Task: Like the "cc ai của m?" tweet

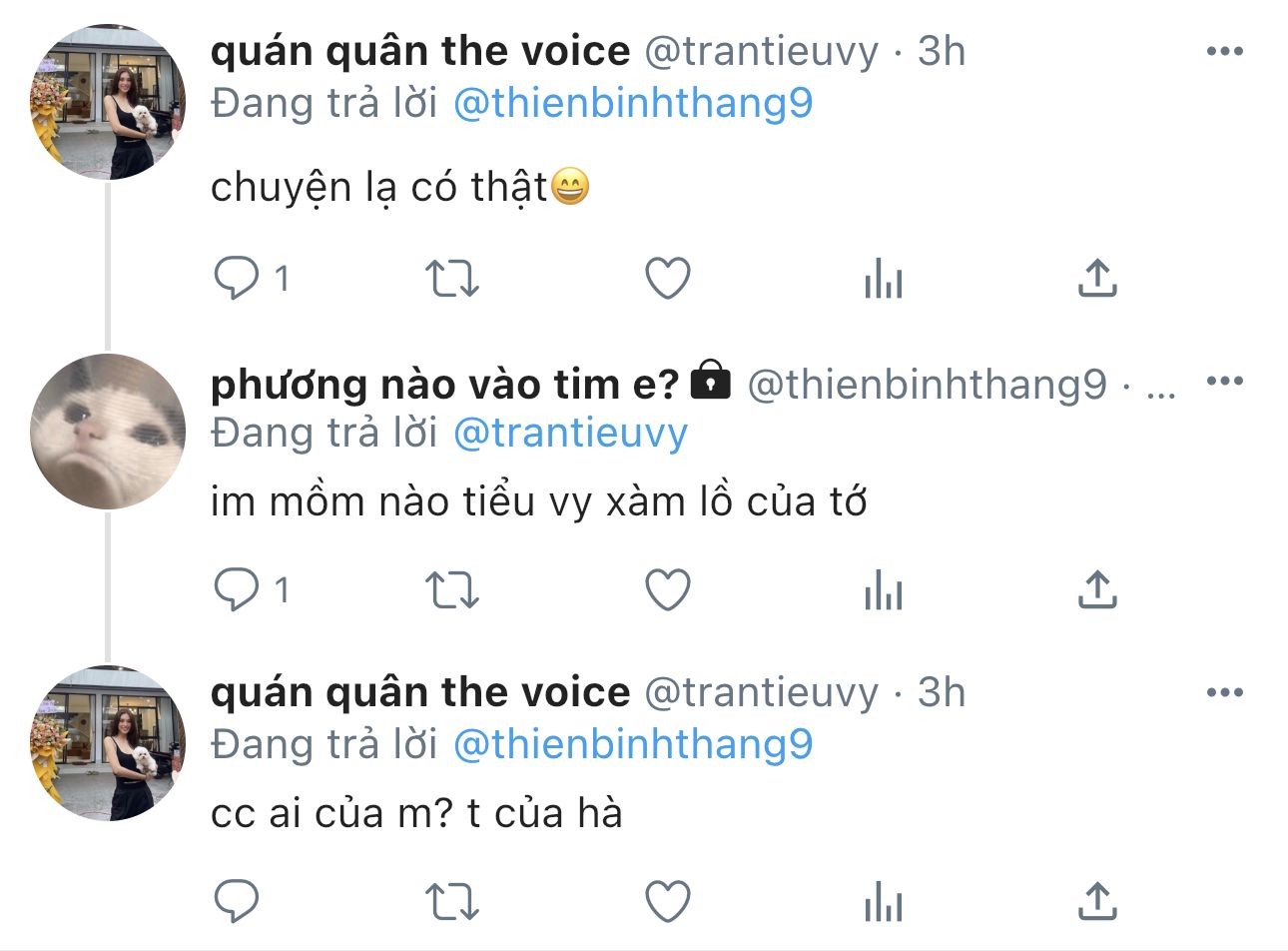Action: click(667, 902)
